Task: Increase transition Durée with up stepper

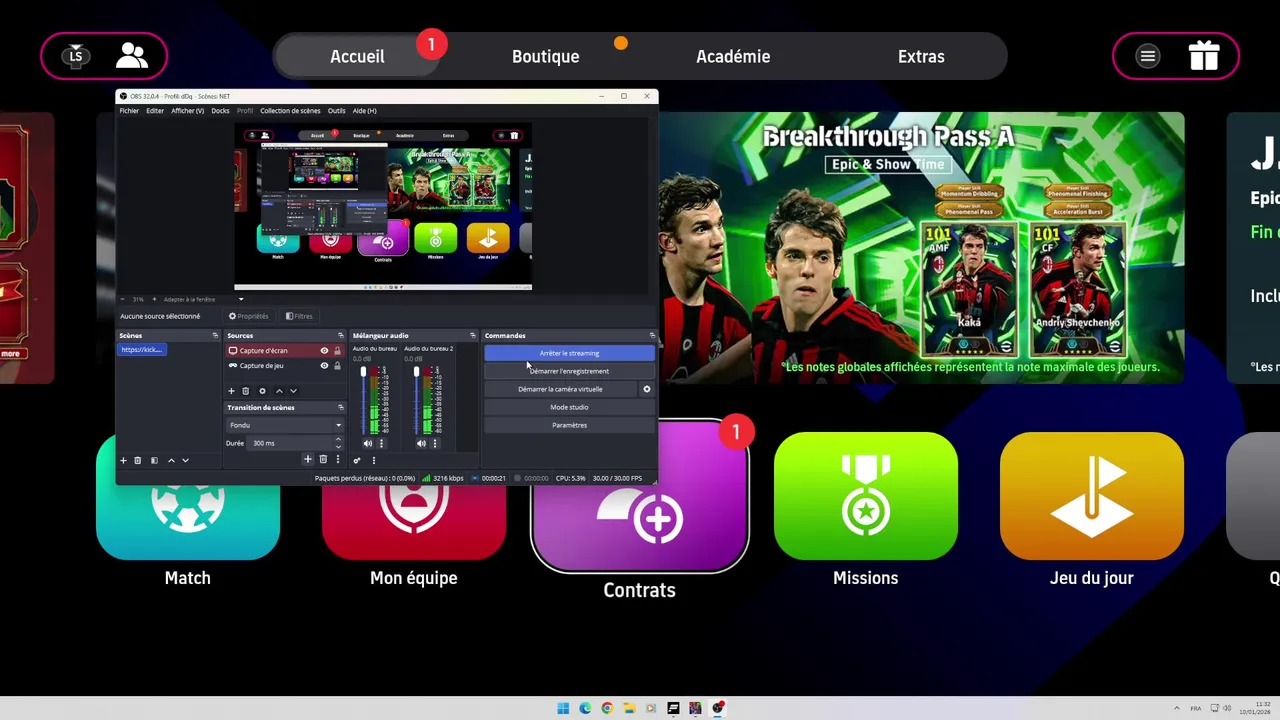Action: click(338, 440)
